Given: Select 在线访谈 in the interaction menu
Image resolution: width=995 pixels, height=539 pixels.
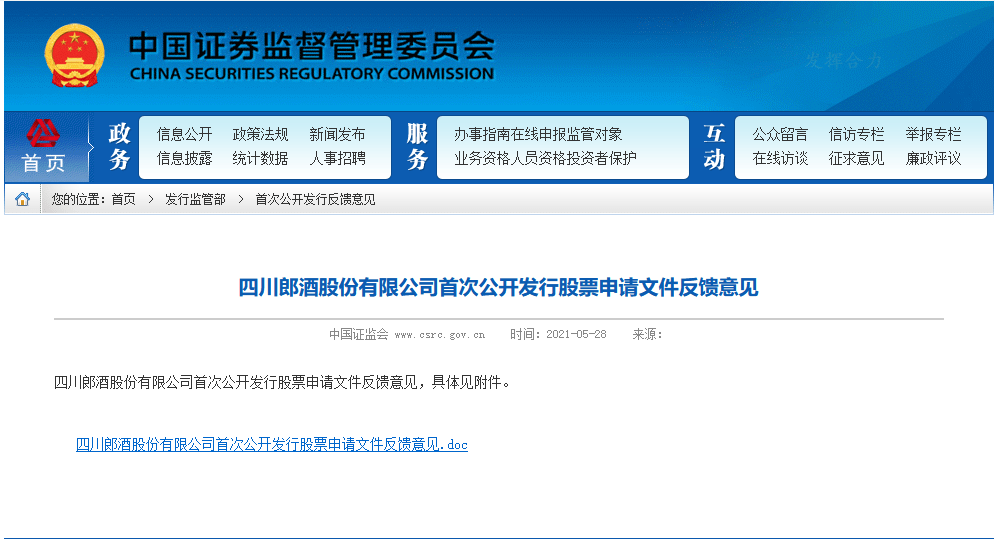Looking at the screenshot, I should (x=780, y=158).
